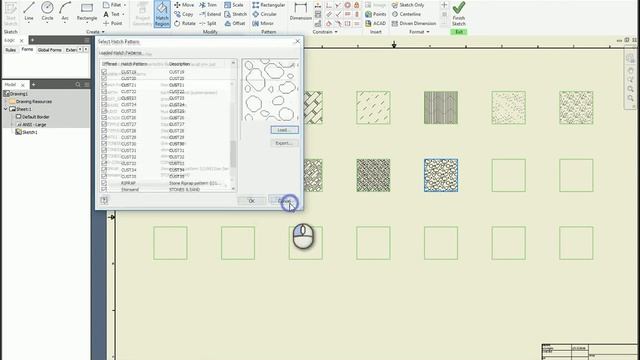Switch to the Model browser tab
The height and width of the screenshot is (360, 640).
10,84
